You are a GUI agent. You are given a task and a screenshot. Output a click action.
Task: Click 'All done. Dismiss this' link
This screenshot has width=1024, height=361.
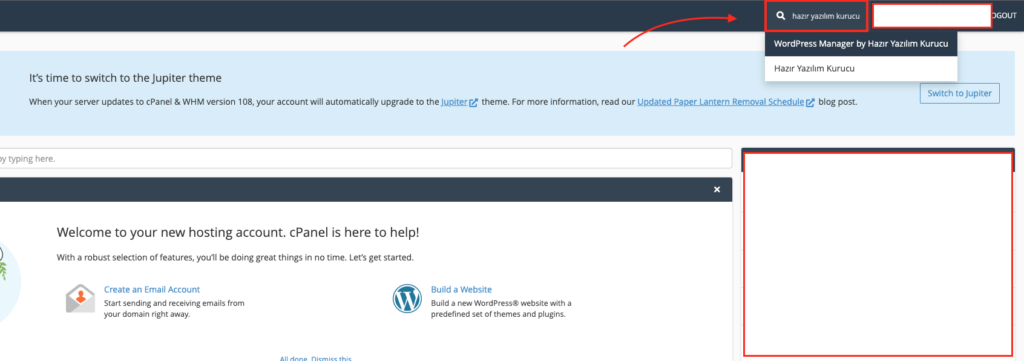point(315,358)
